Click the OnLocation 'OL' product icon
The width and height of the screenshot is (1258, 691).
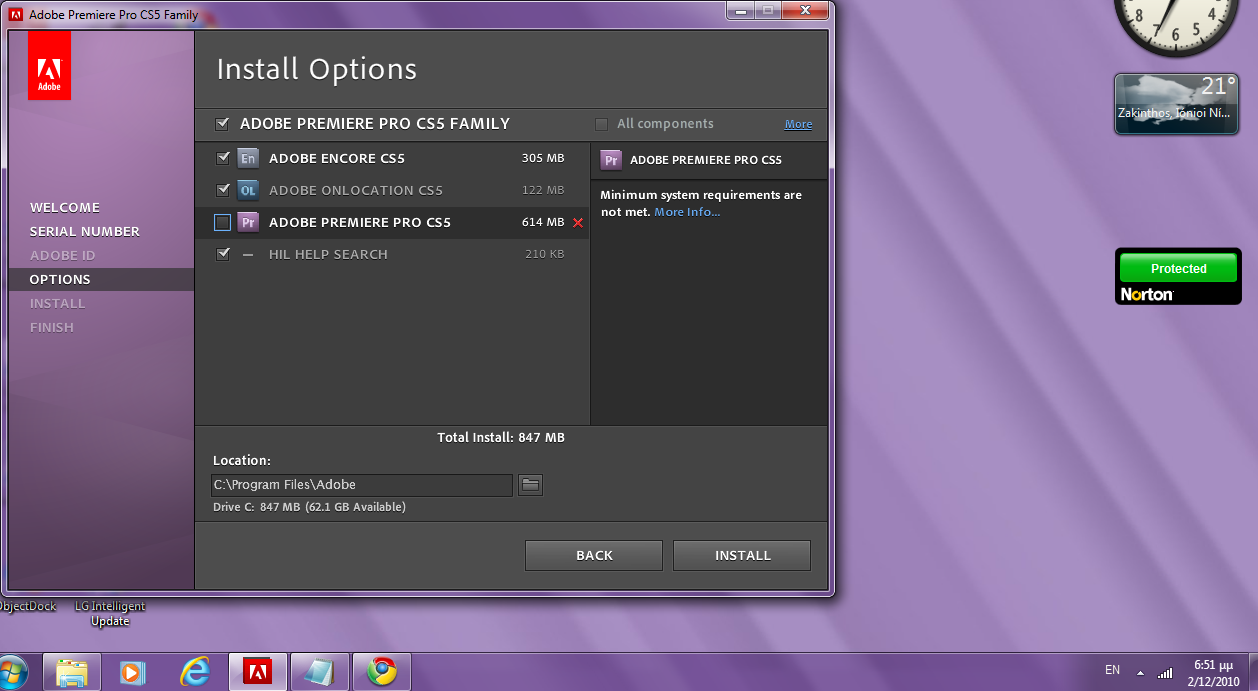pyautogui.click(x=248, y=190)
